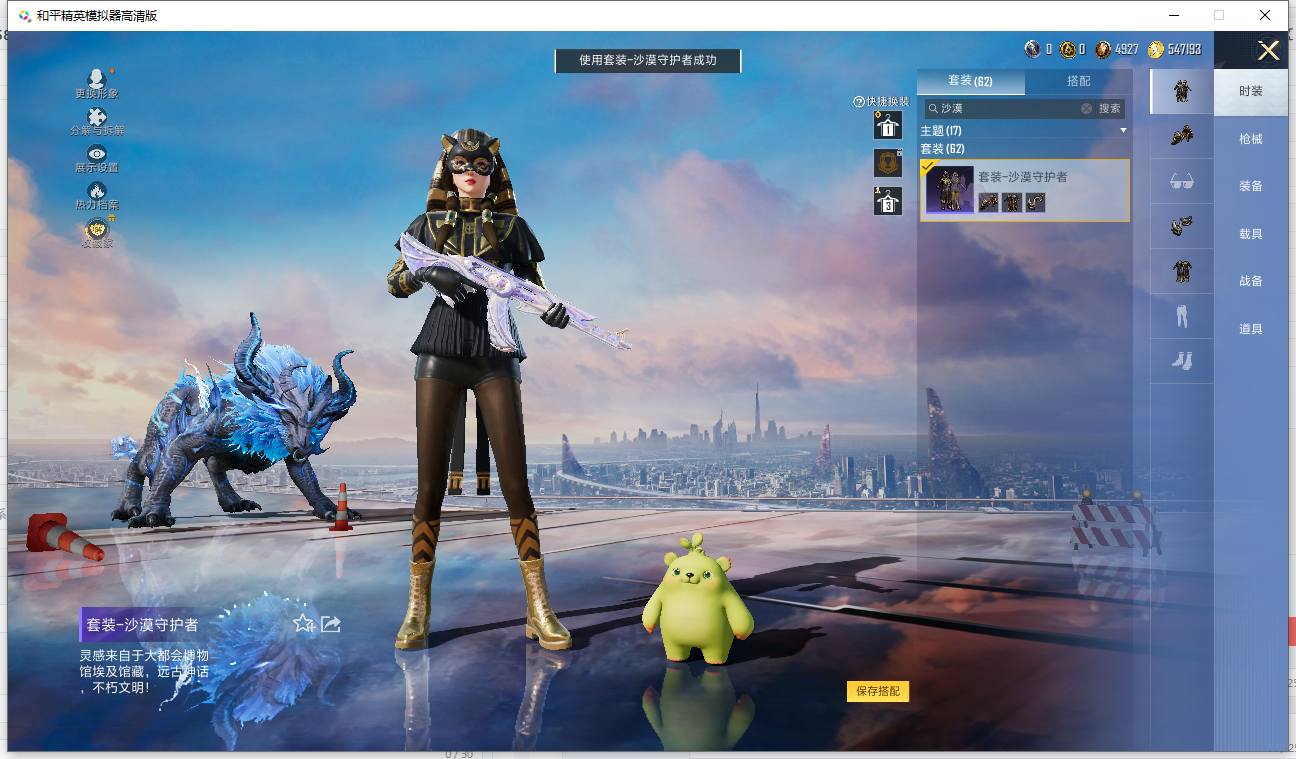This screenshot has width=1296, height=759.
Task: Open the 更换形象 change-appearance icon
Action: point(96,79)
